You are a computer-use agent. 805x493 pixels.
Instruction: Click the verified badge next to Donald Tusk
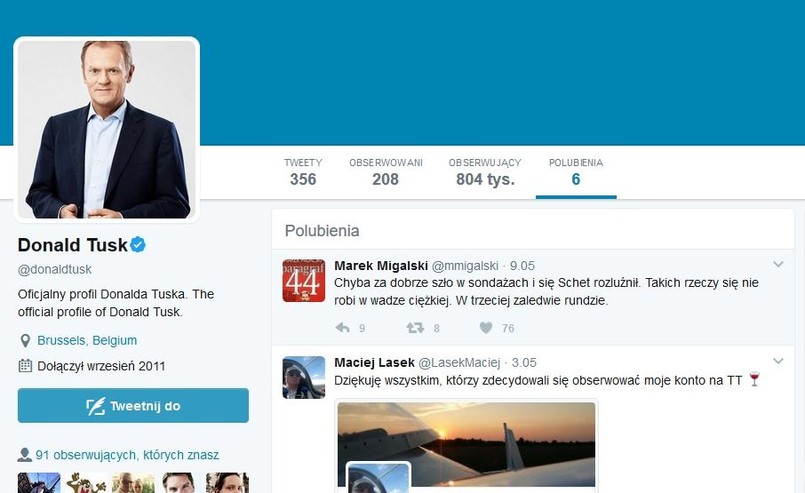(138, 244)
